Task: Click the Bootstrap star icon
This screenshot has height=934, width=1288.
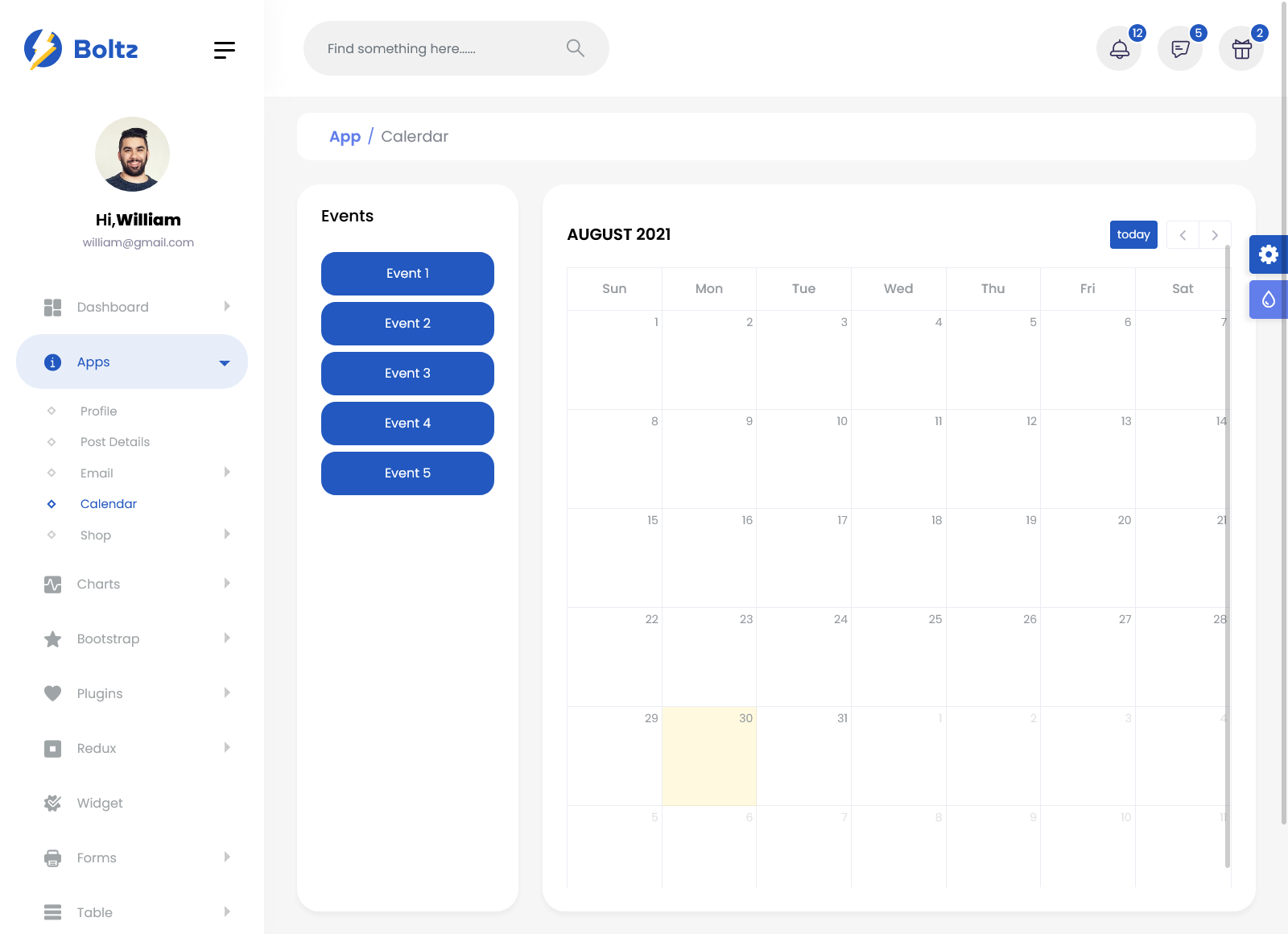Action: pyautogui.click(x=52, y=639)
